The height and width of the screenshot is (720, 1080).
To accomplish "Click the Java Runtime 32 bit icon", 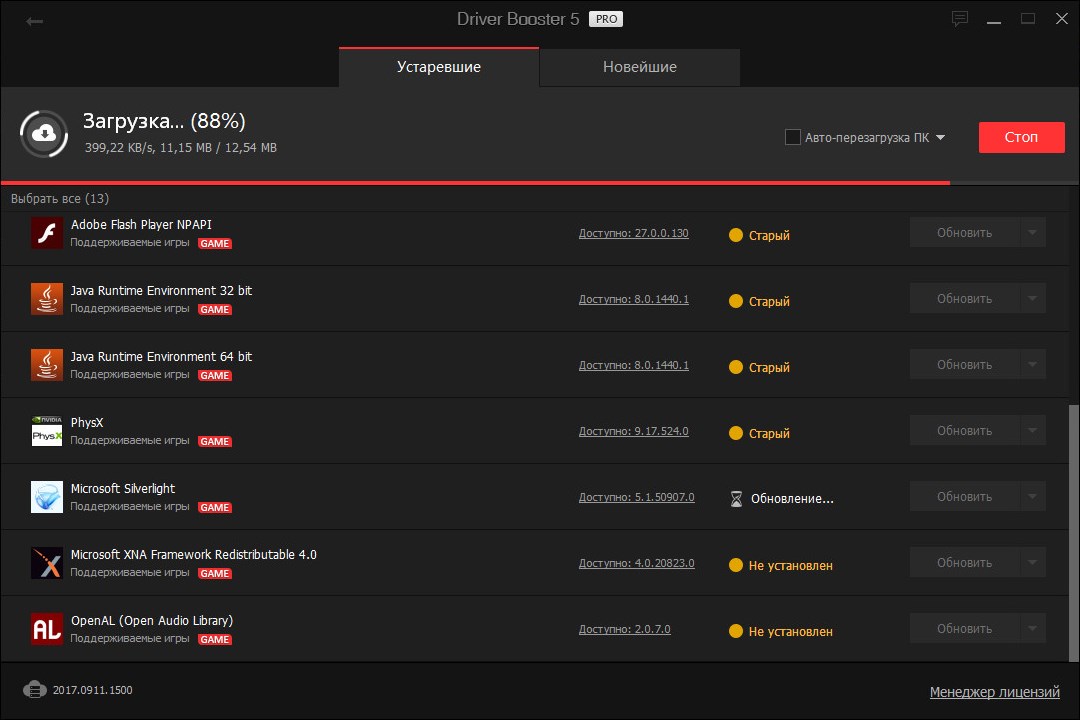I will [46, 299].
